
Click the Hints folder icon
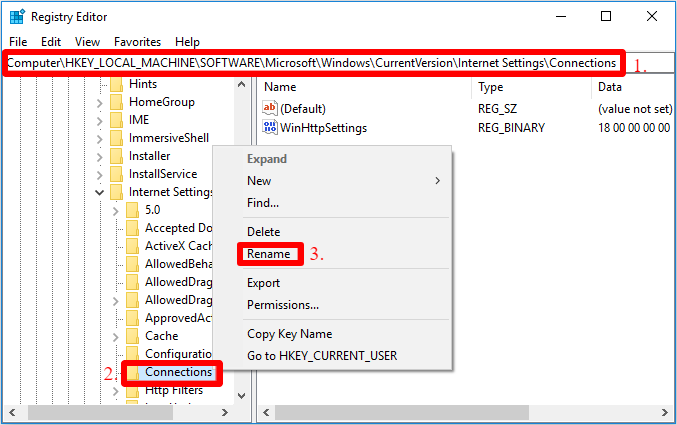click(x=117, y=84)
